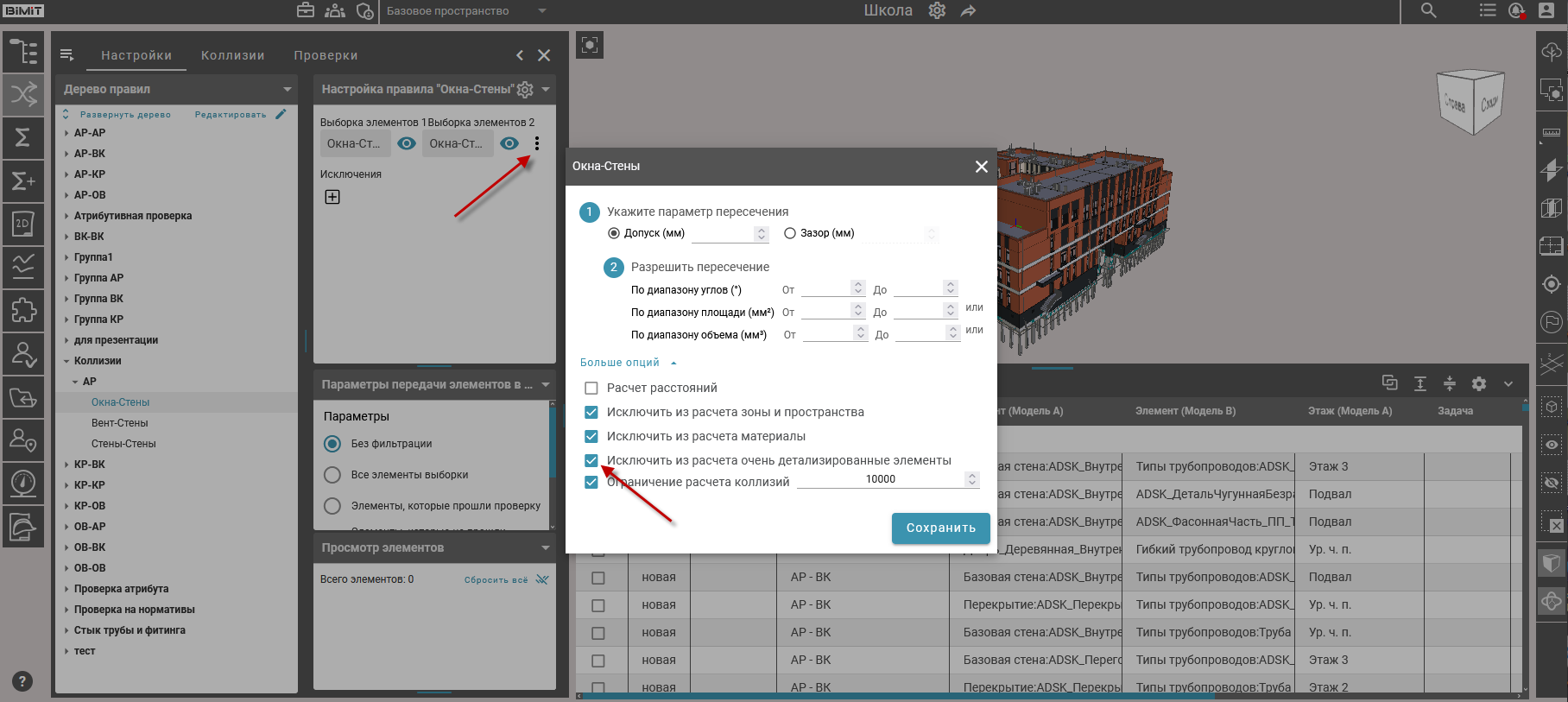This screenshot has height=702, width=1568.
Task: Uncheck "Исключить из расчета материалы"
Action: (591, 436)
